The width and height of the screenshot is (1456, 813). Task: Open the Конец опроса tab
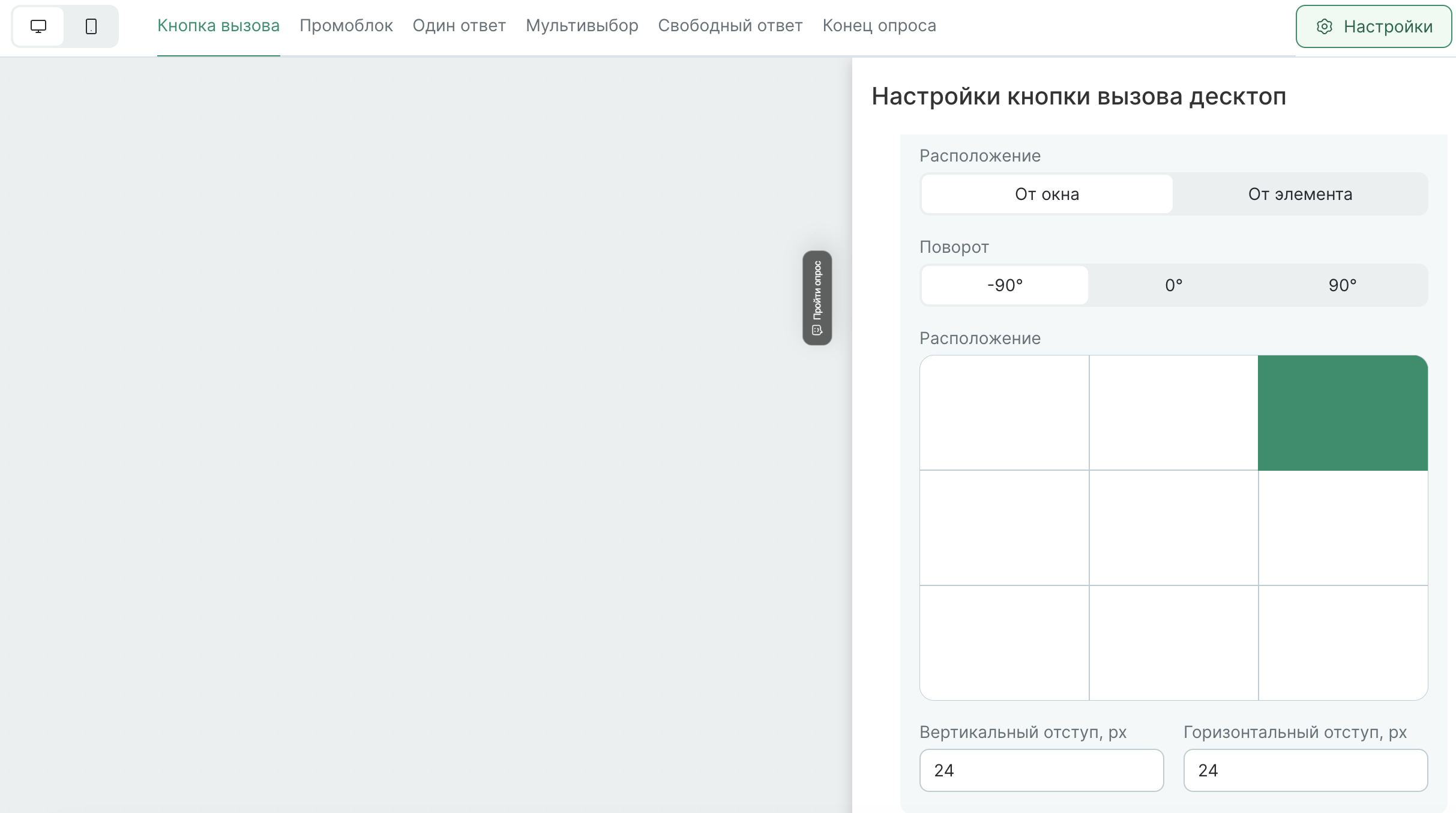pyautogui.click(x=879, y=26)
